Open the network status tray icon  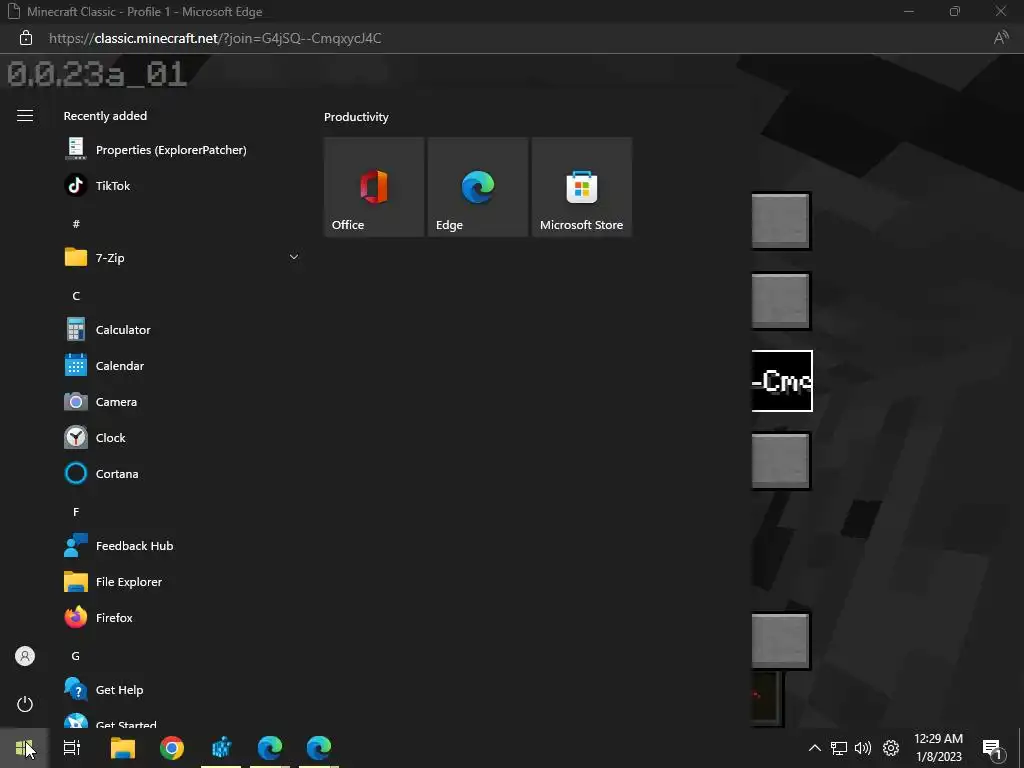(x=839, y=748)
